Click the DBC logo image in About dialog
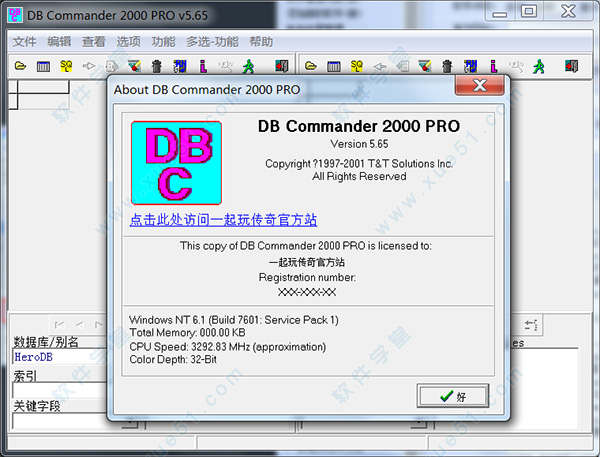The image size is (600, 457). pyautogui.click(x=176, y=163)
